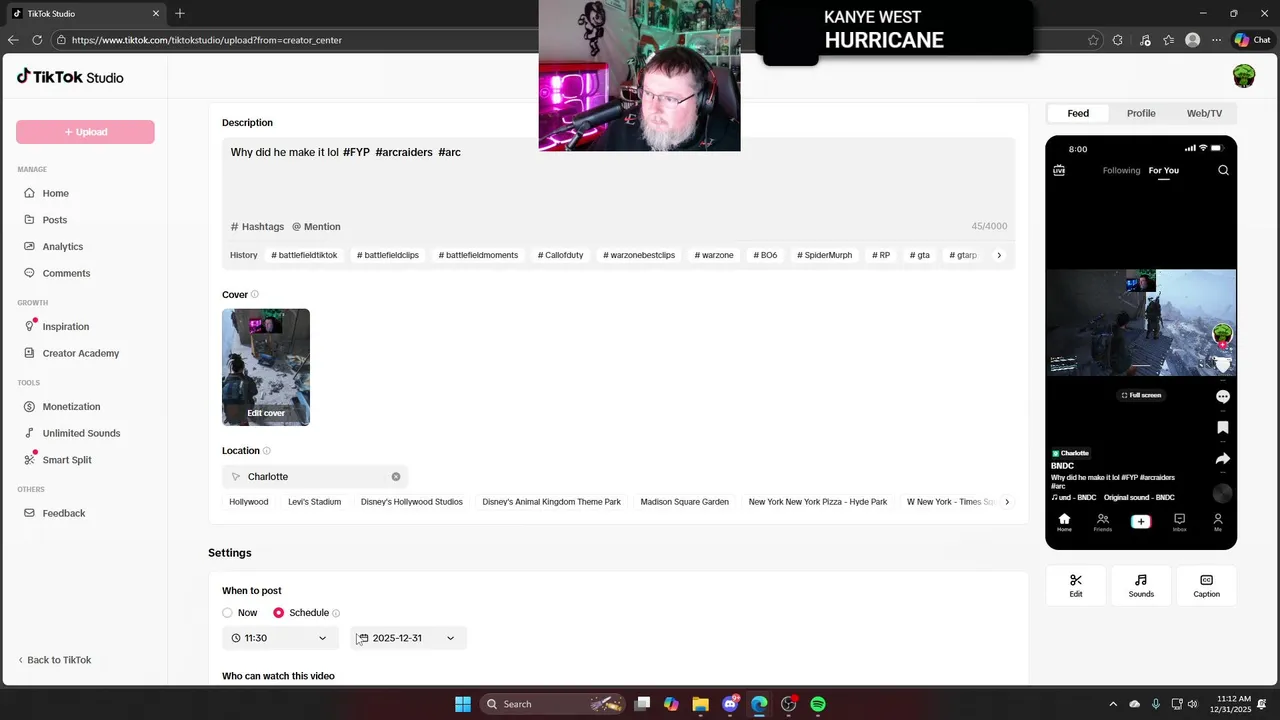Viewport: 1280px width, 720px height.
Task: Click the browser address bar
Action: (570, 40)
